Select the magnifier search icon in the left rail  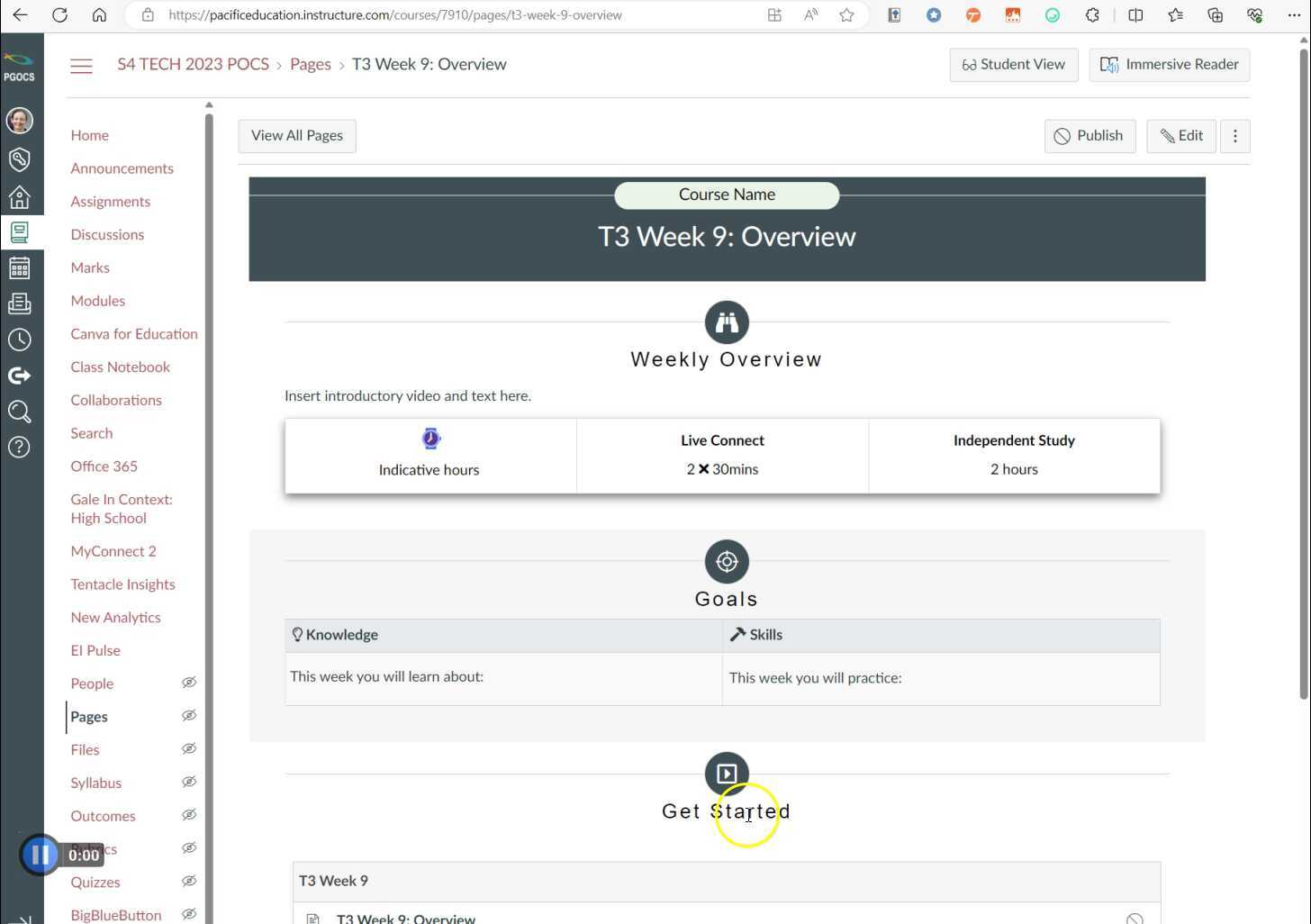coord(20,412)
